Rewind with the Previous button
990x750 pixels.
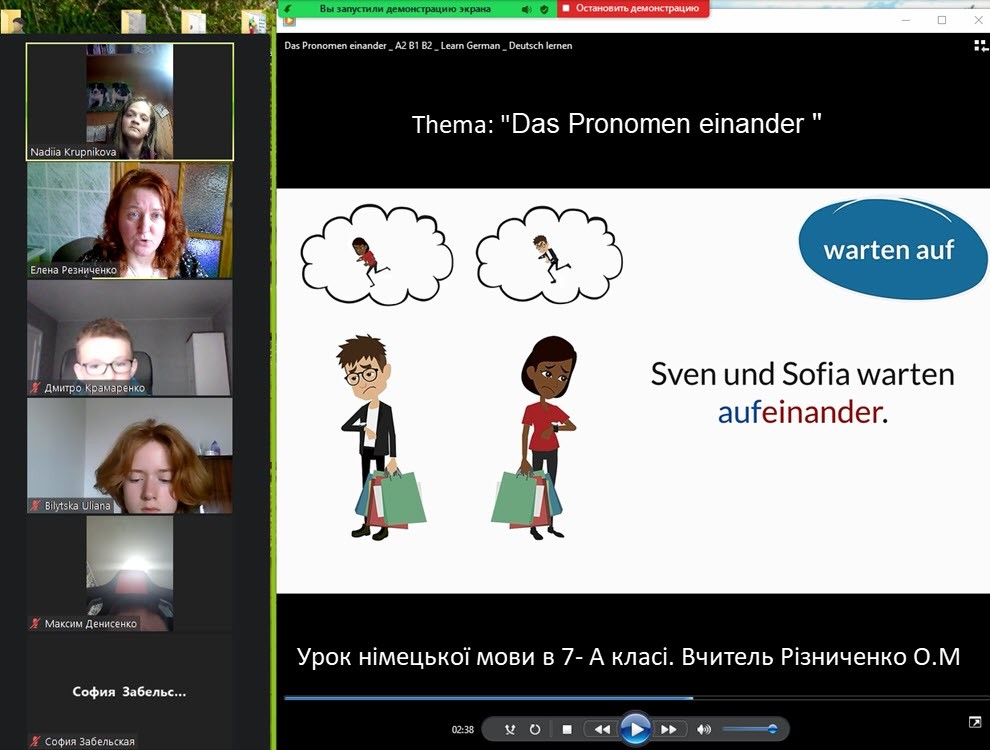(601, 730)
